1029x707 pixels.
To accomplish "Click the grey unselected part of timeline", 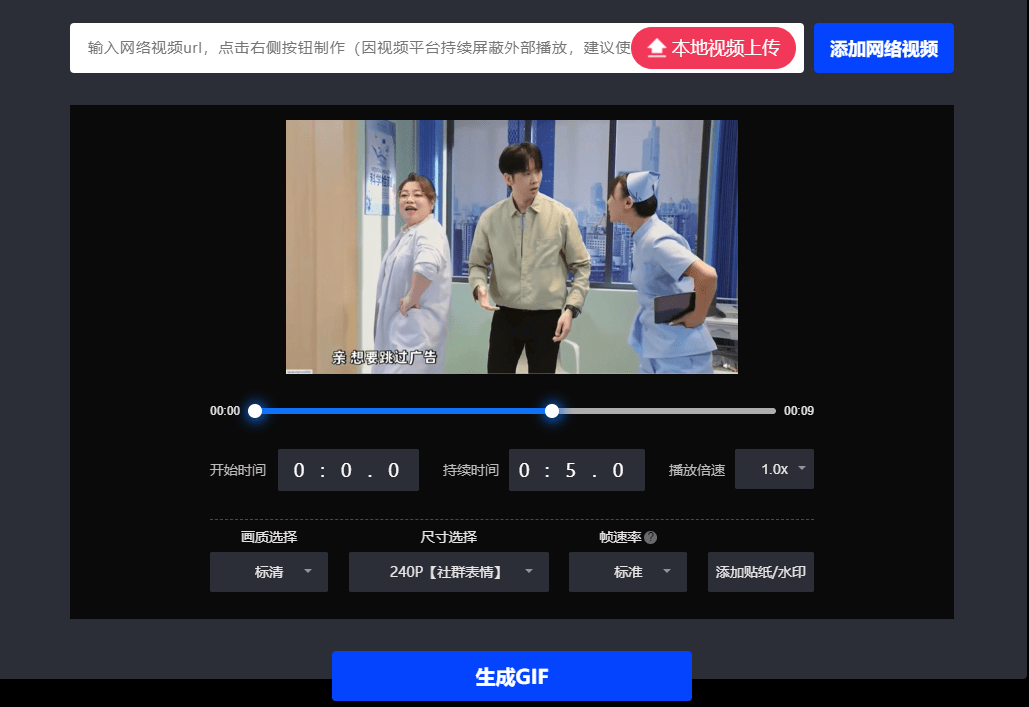I will pyautogui.click(x=665, y=411).
